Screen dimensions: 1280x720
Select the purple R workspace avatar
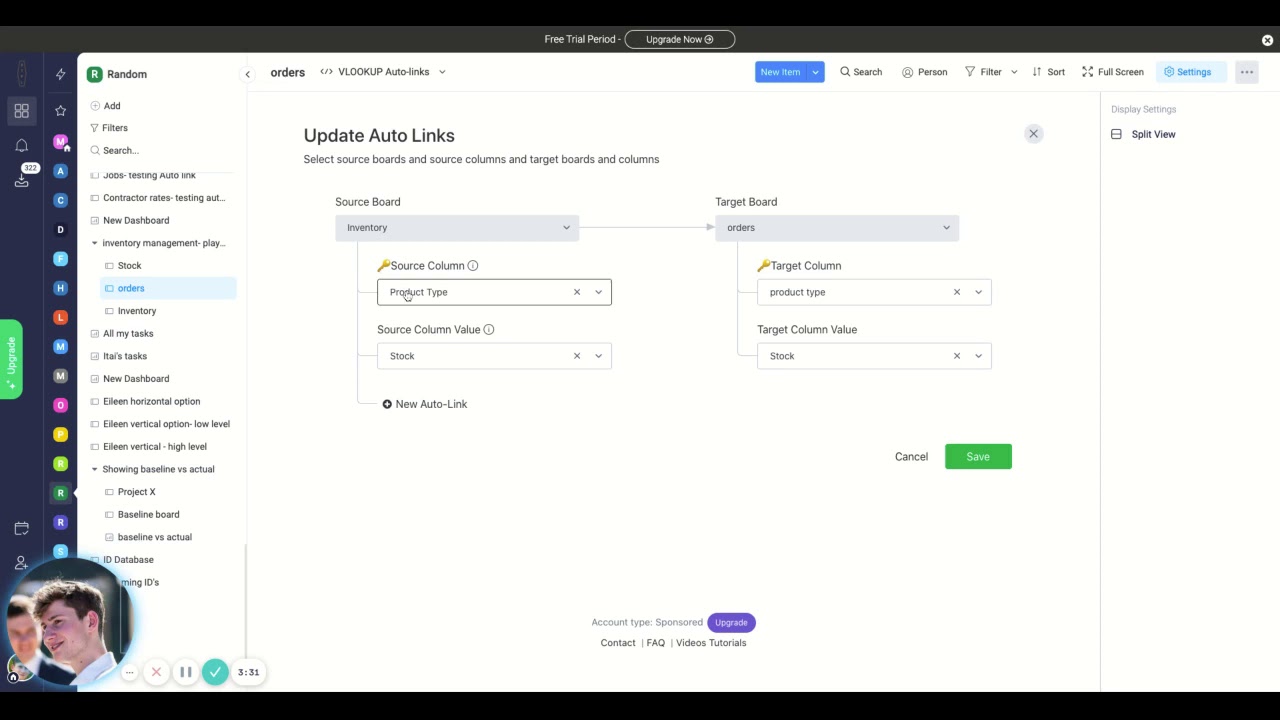60,522
